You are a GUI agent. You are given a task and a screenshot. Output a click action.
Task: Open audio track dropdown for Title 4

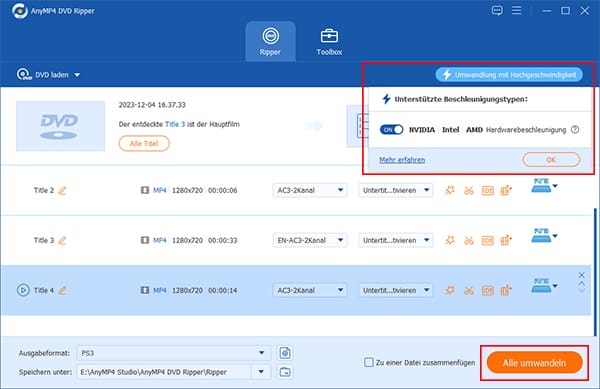coord(310,290)
